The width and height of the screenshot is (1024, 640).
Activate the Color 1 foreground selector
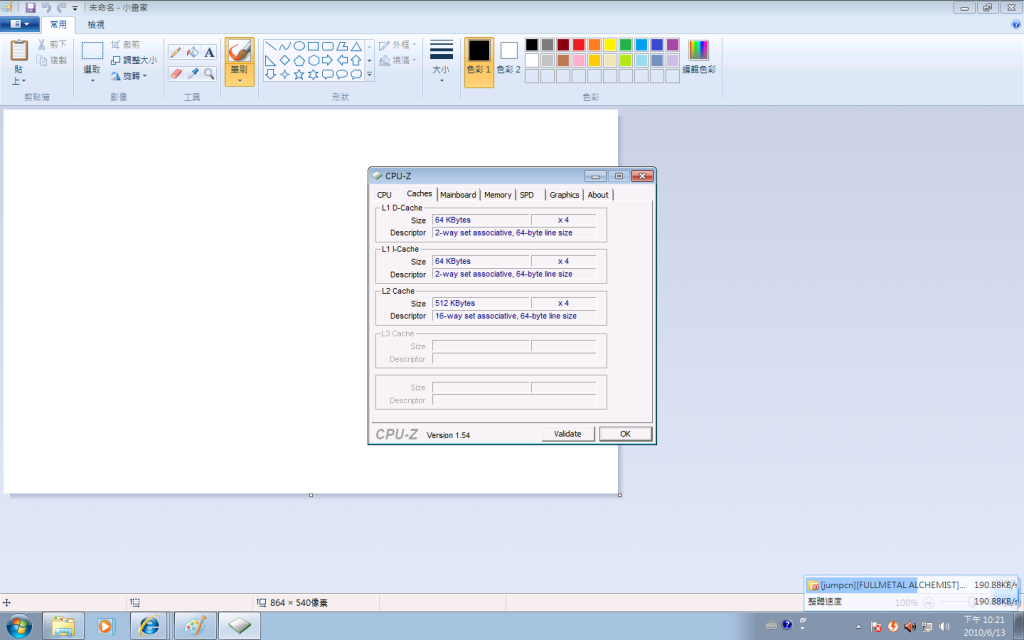(x=479, y=58)
